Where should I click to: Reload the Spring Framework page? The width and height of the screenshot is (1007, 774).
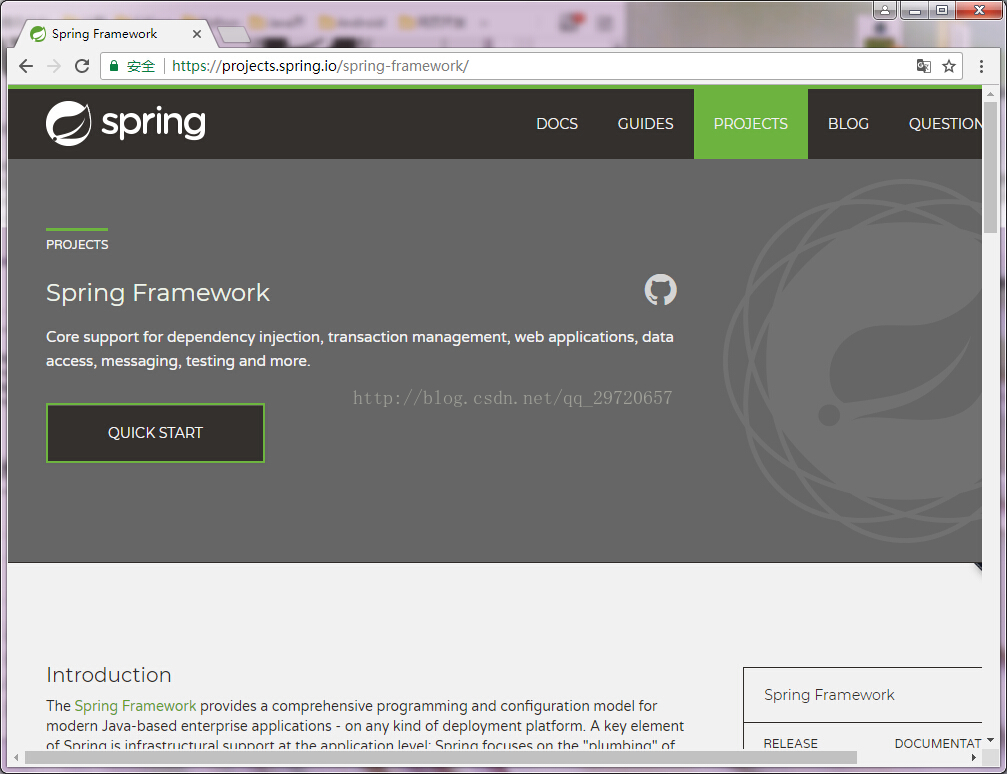82,66
